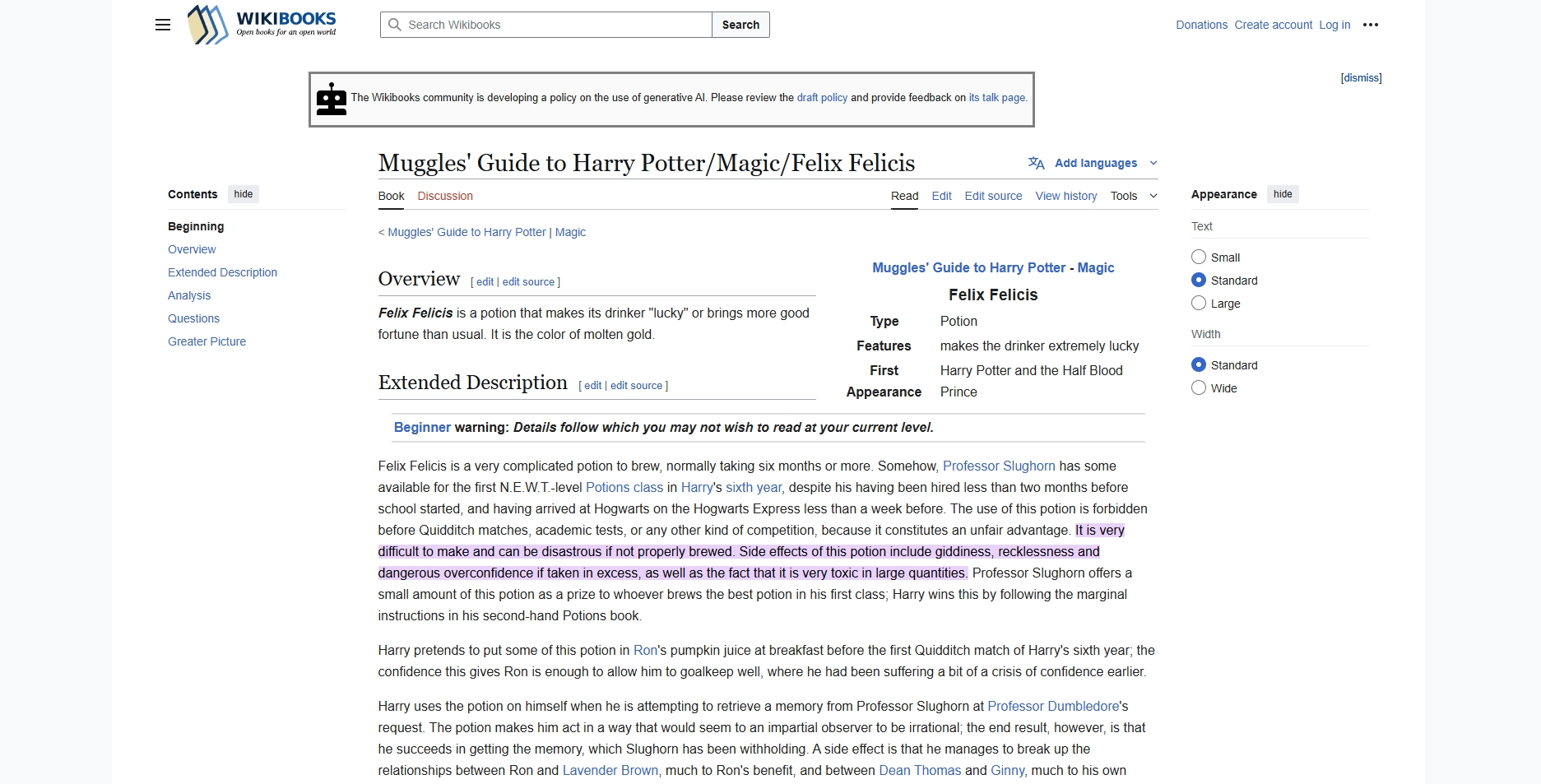Viewport: 1541px width, 784px height.
Task: Click the search magnifier icon
Action: 395,25
